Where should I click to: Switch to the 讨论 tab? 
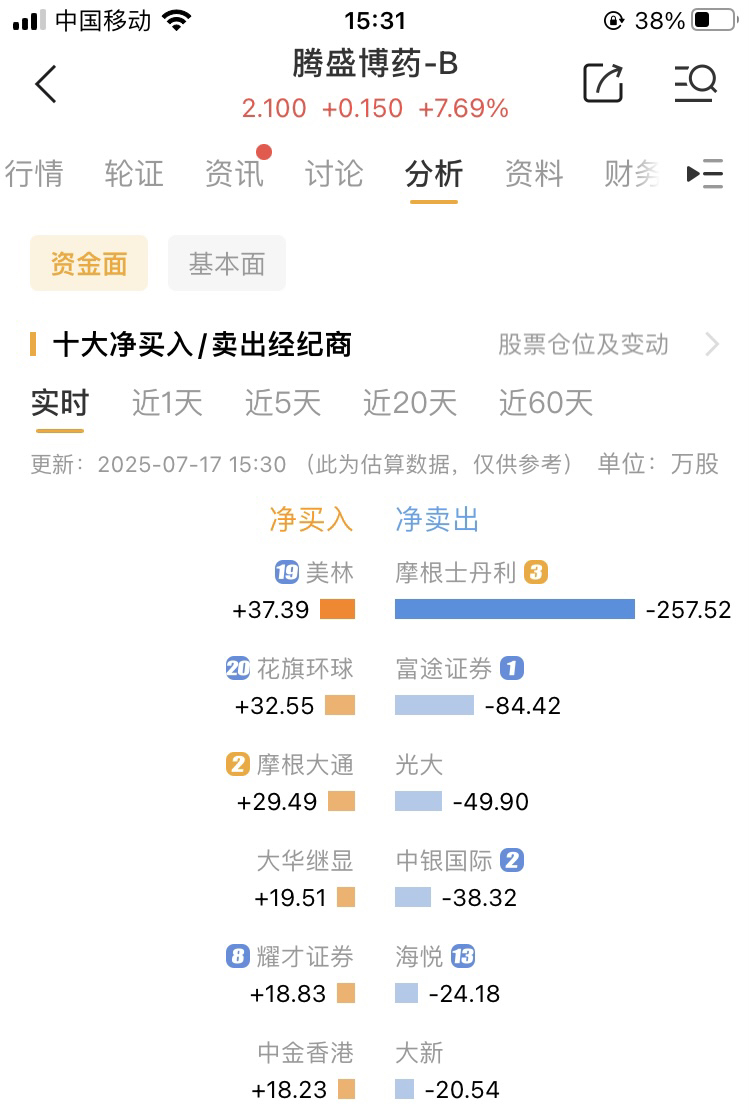(334, 174)
